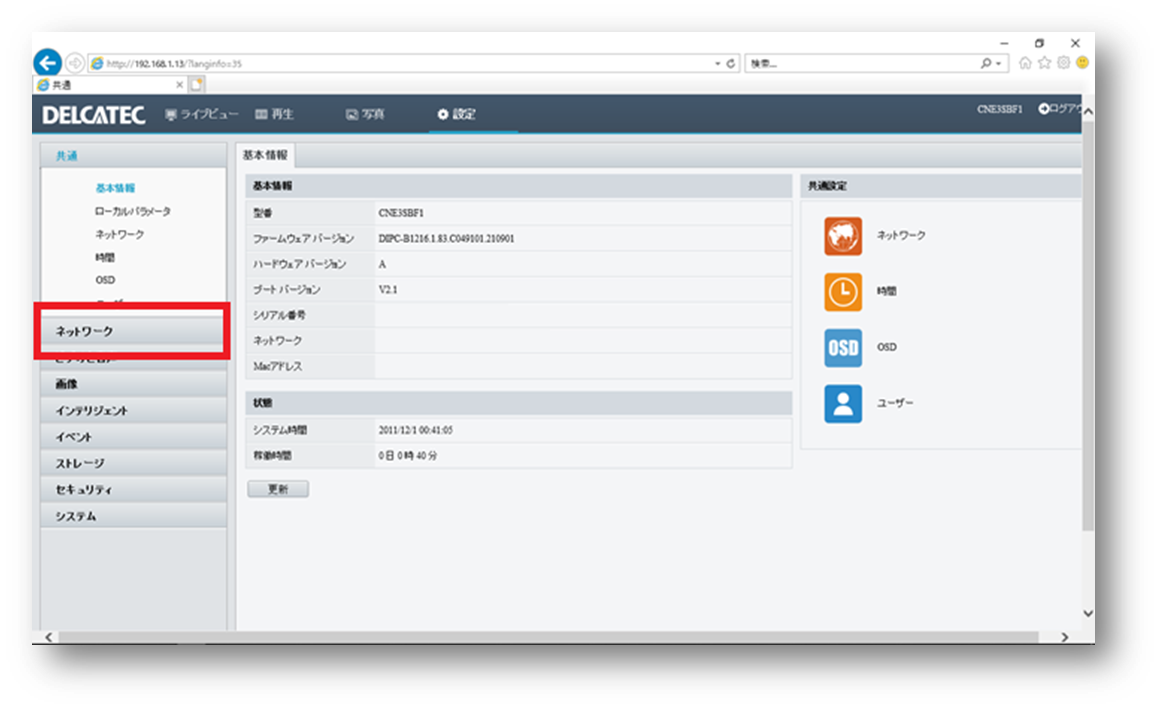Select 基本情報 in the sidebar
1160x710 pixels.
pyautogui.click(x=115, y=188)
